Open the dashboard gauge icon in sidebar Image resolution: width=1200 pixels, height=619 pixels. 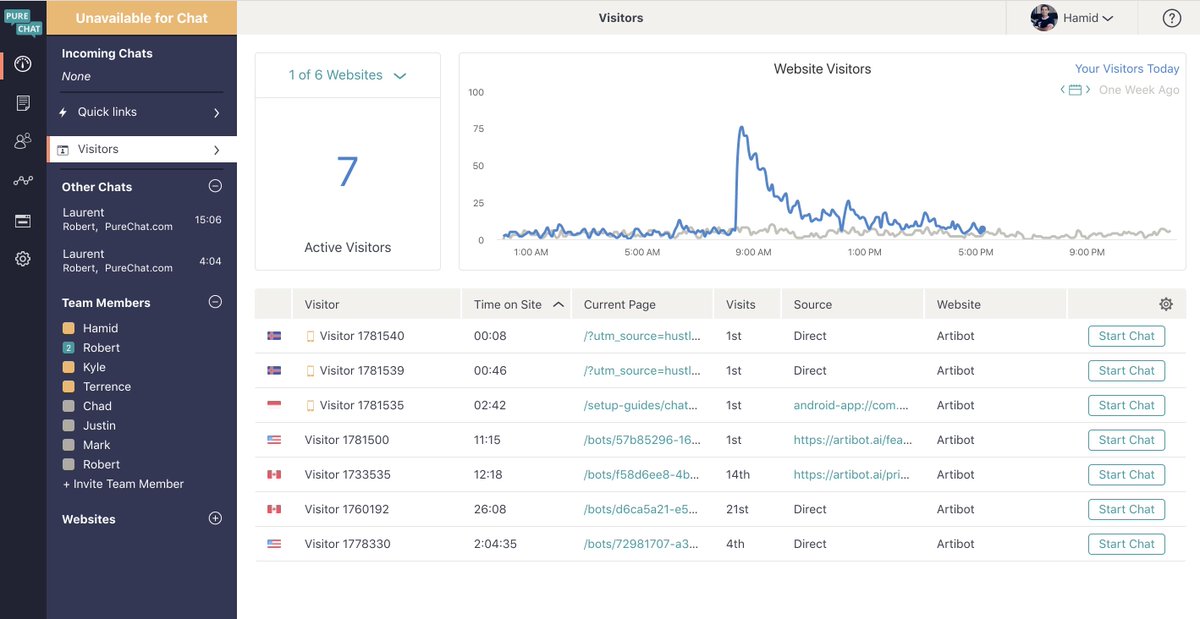22,64
